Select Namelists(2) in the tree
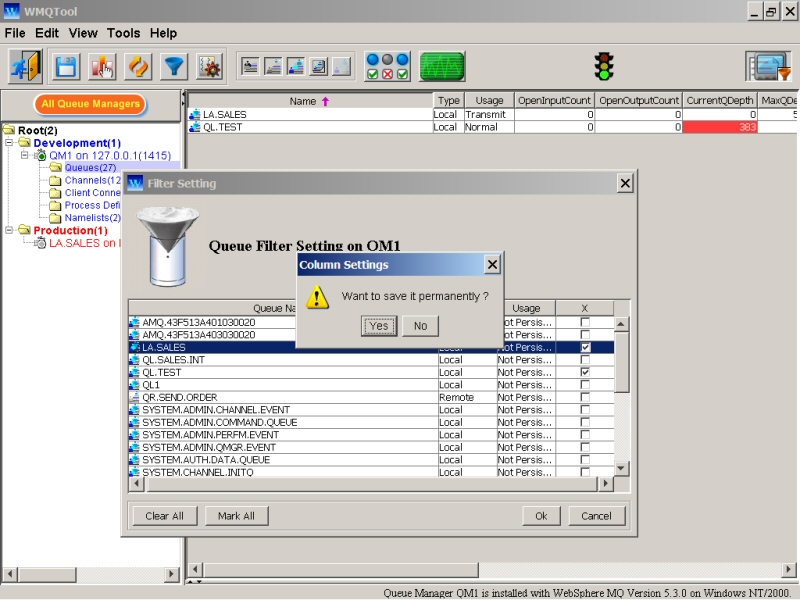Viewport: 800px width, 600px height. [x=92, y=218]
